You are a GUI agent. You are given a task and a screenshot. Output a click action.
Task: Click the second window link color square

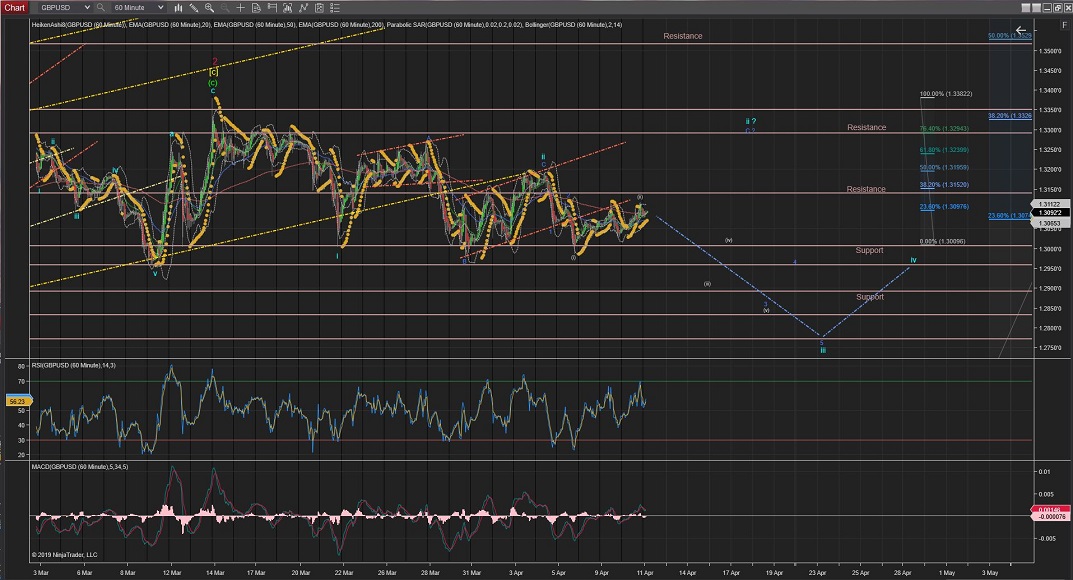pyautogui.click(x=1036, y=8)
